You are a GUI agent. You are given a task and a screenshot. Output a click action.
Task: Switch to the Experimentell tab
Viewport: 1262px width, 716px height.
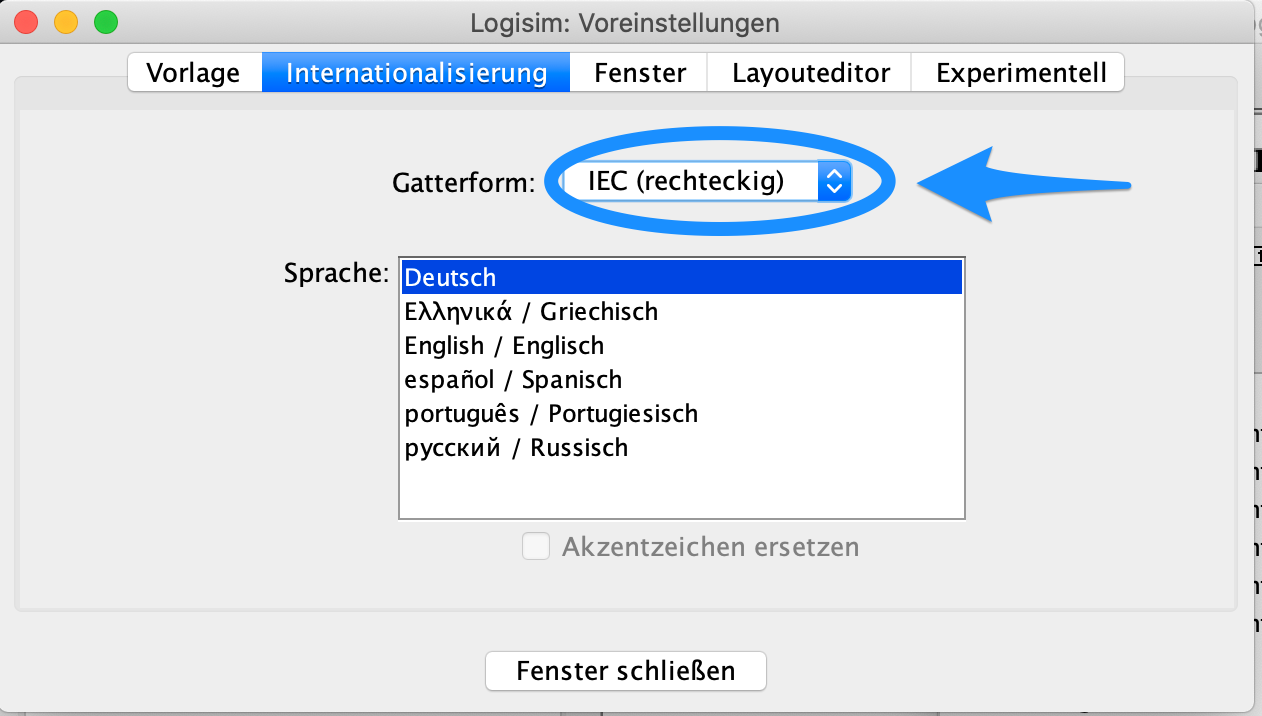coord(1020,73)
